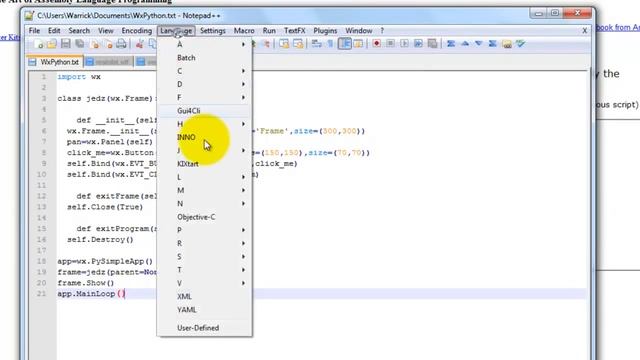Open the Settings menu
The width and height of the screenshot is (640, 360).
click(x=213, y=31)
